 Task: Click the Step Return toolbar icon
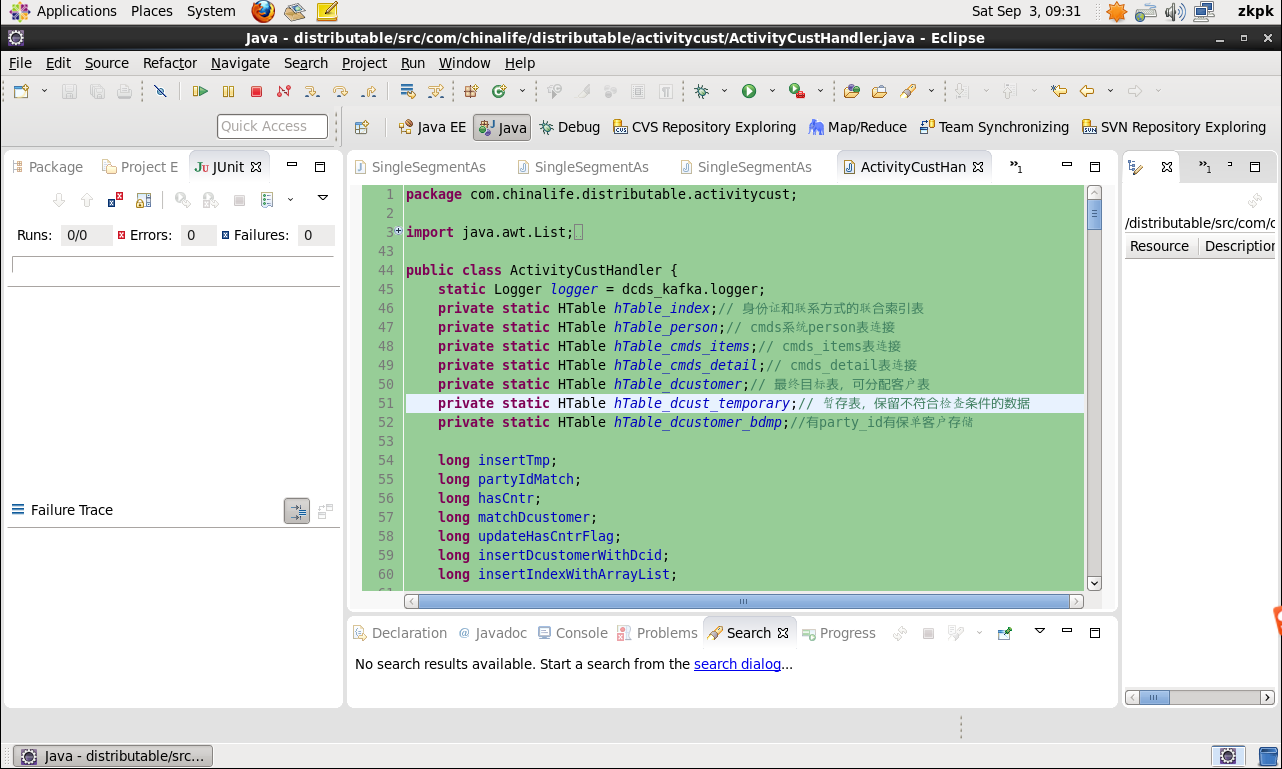(368, 91)
